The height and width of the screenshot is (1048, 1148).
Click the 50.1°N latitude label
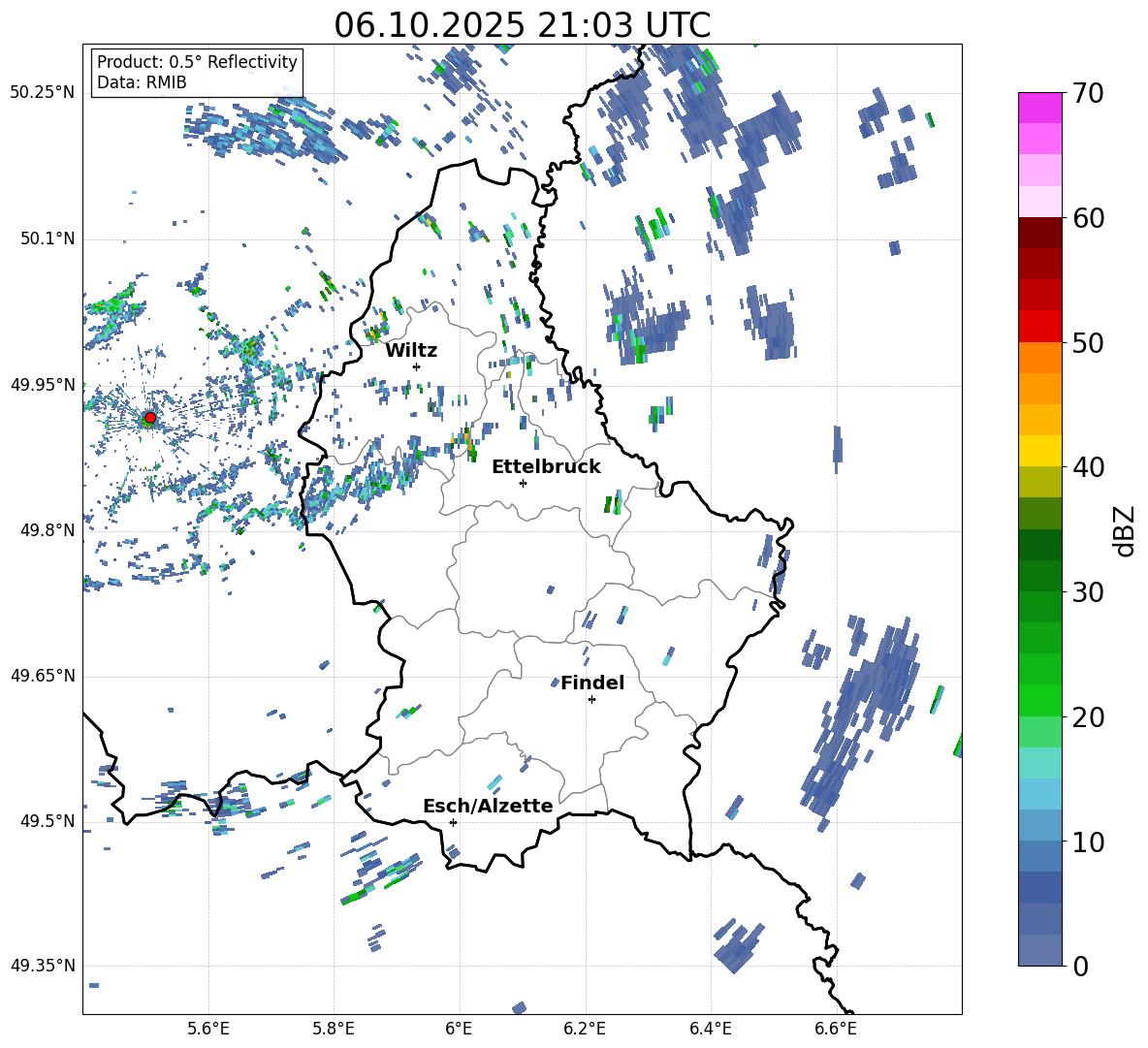coord(47,238)
